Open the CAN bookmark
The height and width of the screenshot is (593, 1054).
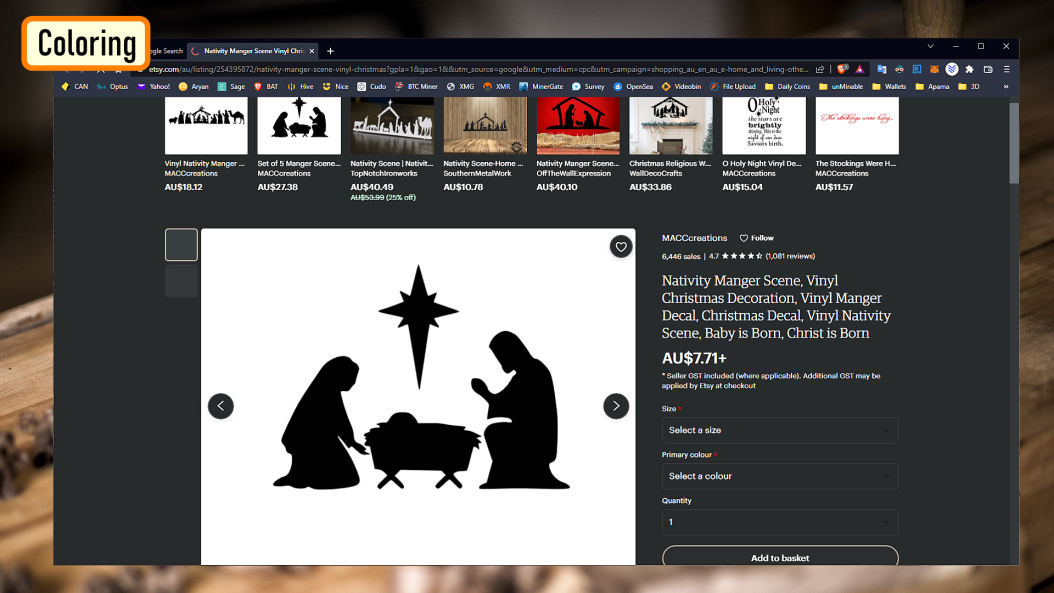75,87
